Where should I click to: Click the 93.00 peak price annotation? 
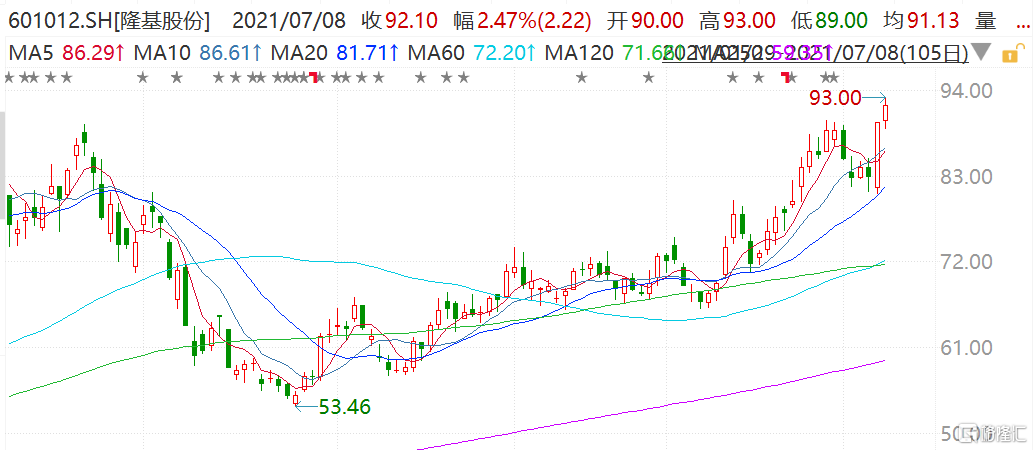[x=835, y=98]
